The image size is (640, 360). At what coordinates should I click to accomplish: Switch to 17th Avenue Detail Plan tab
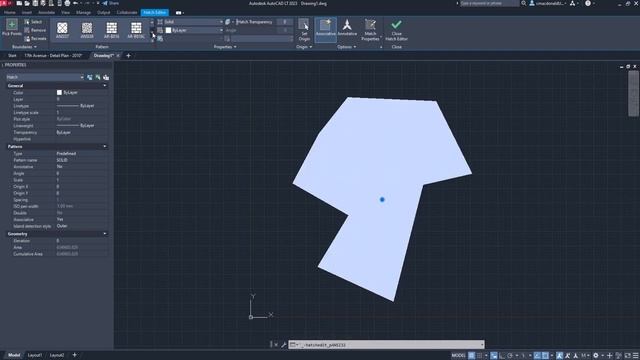click(x=53, y=56)
